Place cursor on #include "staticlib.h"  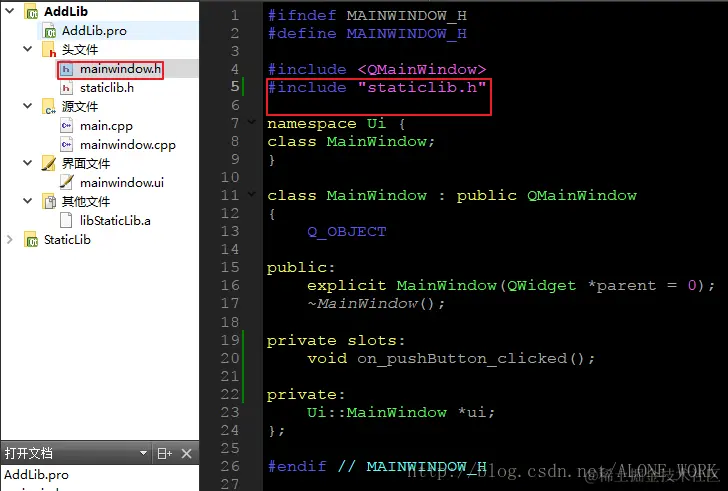click(377, 87)
